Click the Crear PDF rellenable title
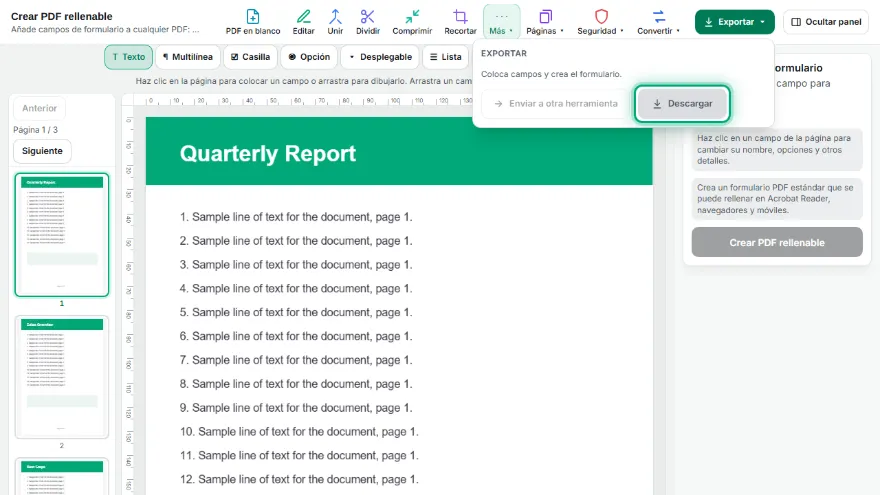880x495 pixels. [62, 16]
